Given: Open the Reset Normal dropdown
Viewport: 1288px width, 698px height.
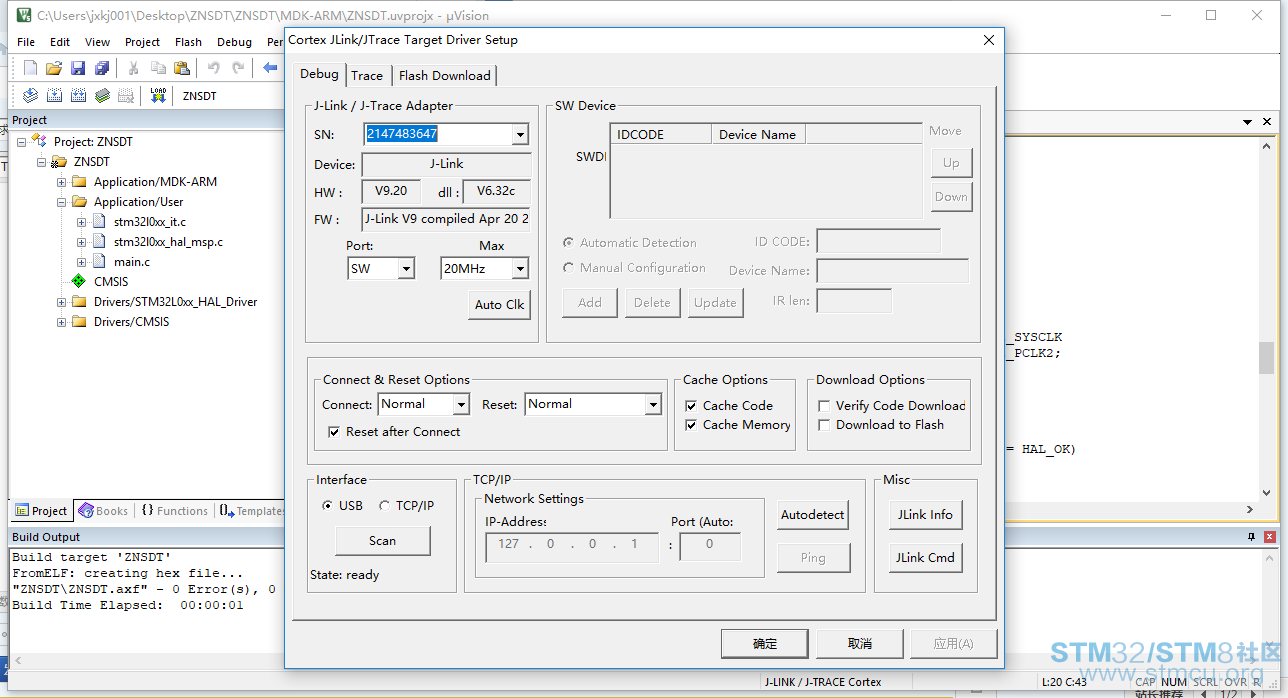Looking at the screenshot, I should tap(653, 404).
